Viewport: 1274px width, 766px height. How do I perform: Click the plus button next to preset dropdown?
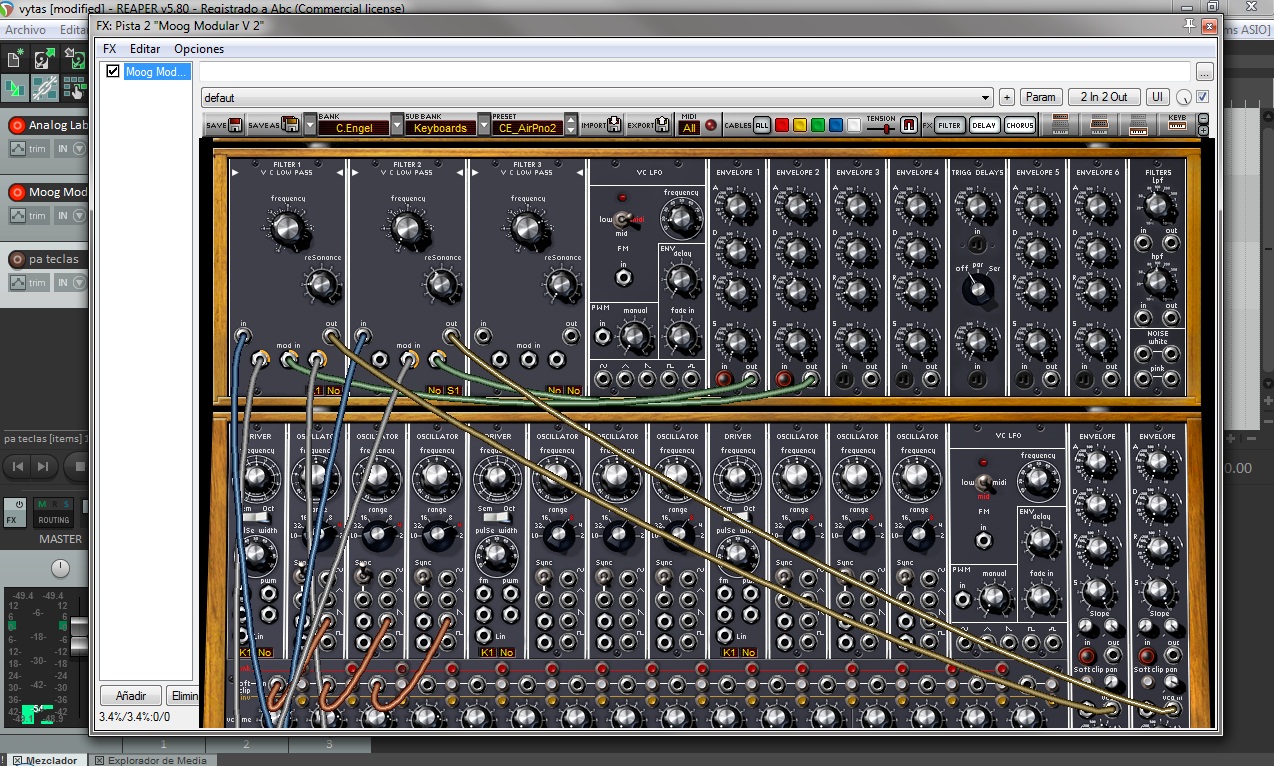[x=1006, y=97]
